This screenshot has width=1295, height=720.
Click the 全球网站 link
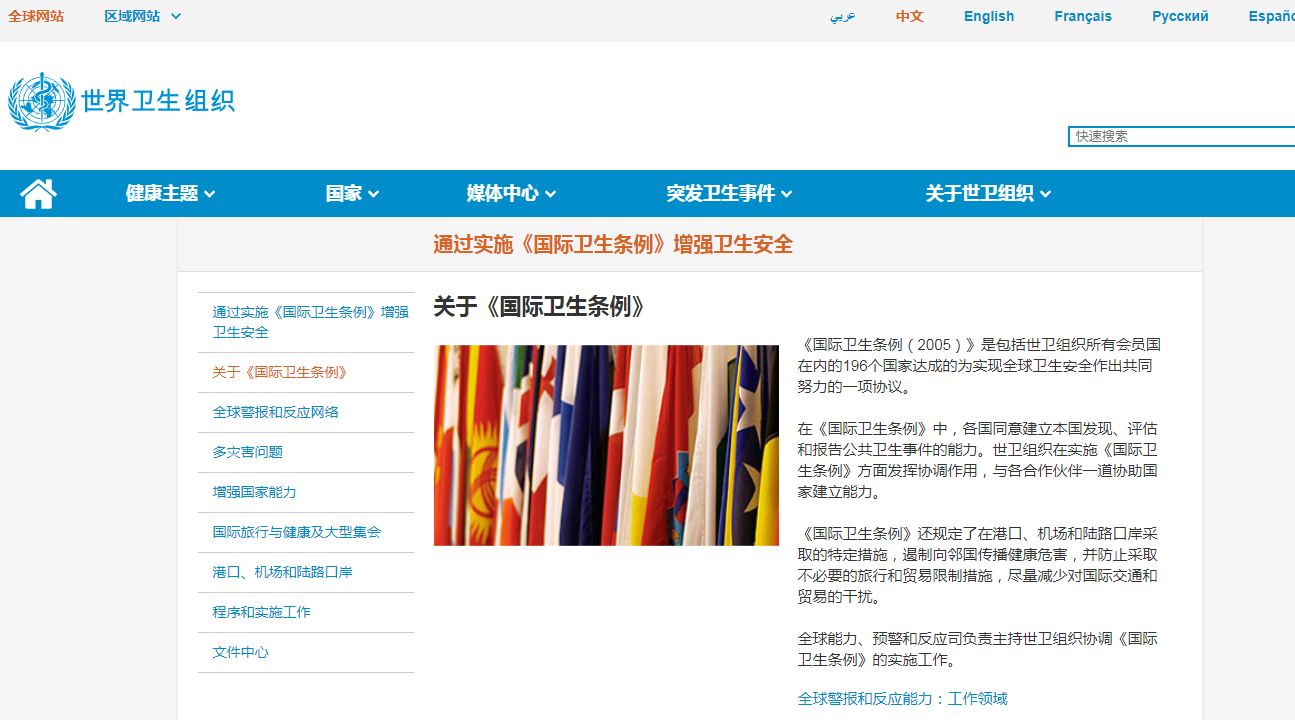tap(37, 16)
